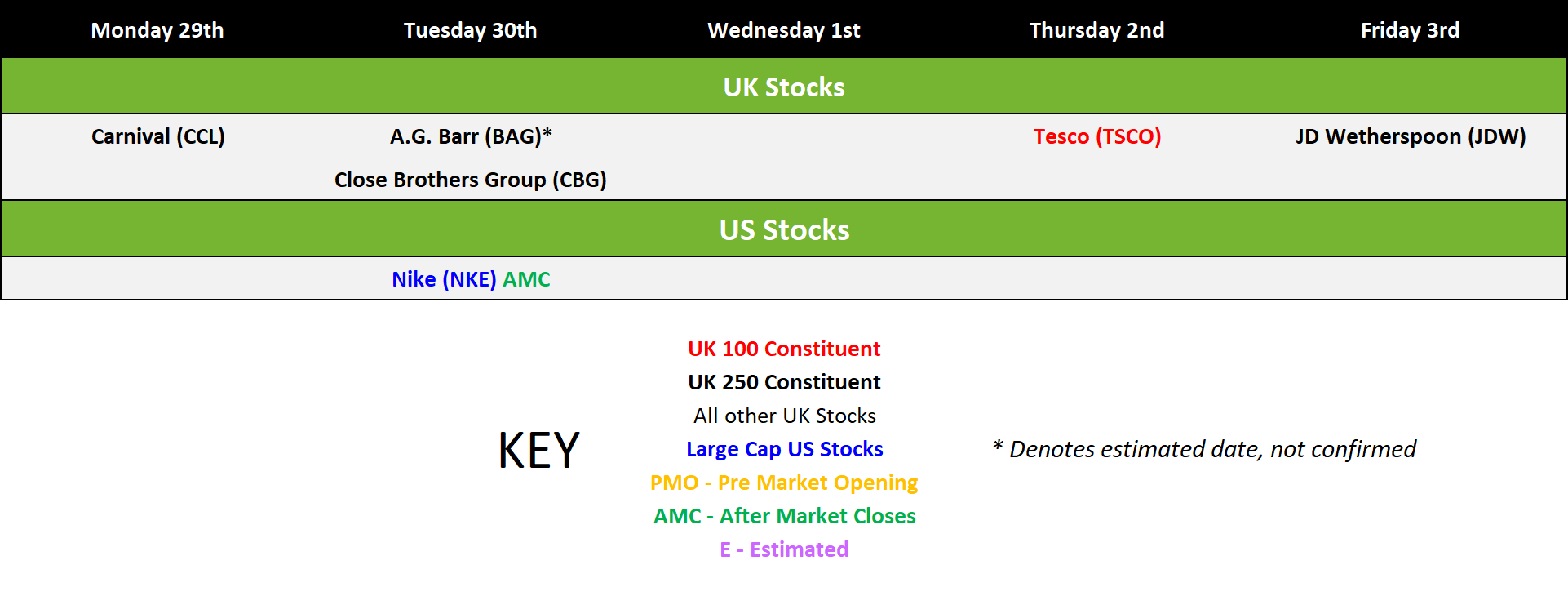Open the Carnival (CCL) entry
This screenshot has width=1568, height=596.
coord(157,136)
